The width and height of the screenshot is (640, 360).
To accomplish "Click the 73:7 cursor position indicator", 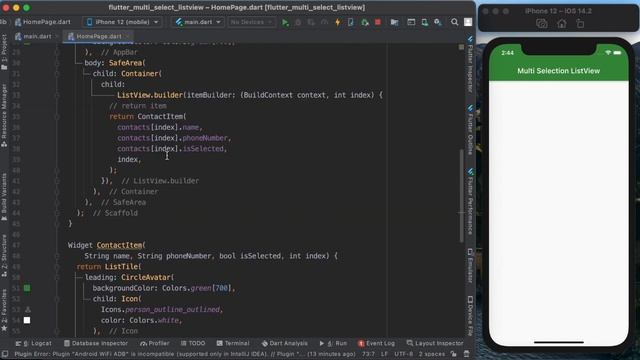I will click(x=369, y=354).
